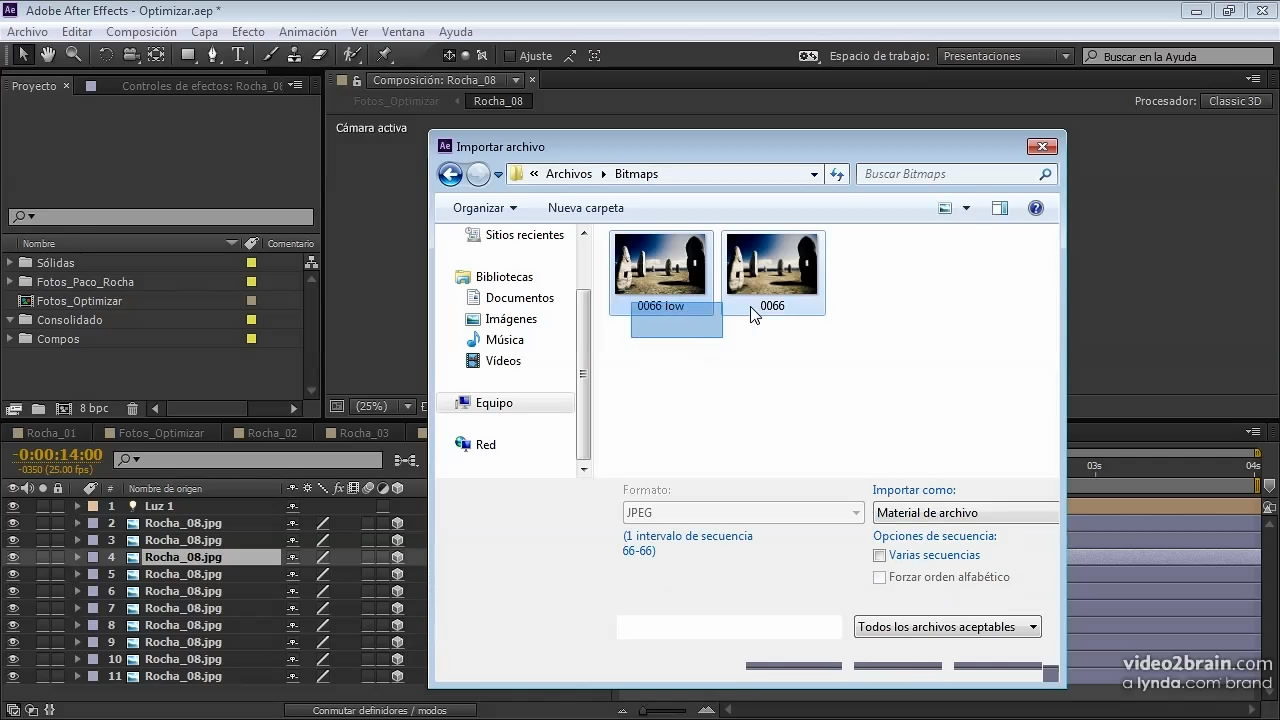The image size is (1280, 720).
Task: Hide the Luz 1 layer
Action: click(13, 506)
